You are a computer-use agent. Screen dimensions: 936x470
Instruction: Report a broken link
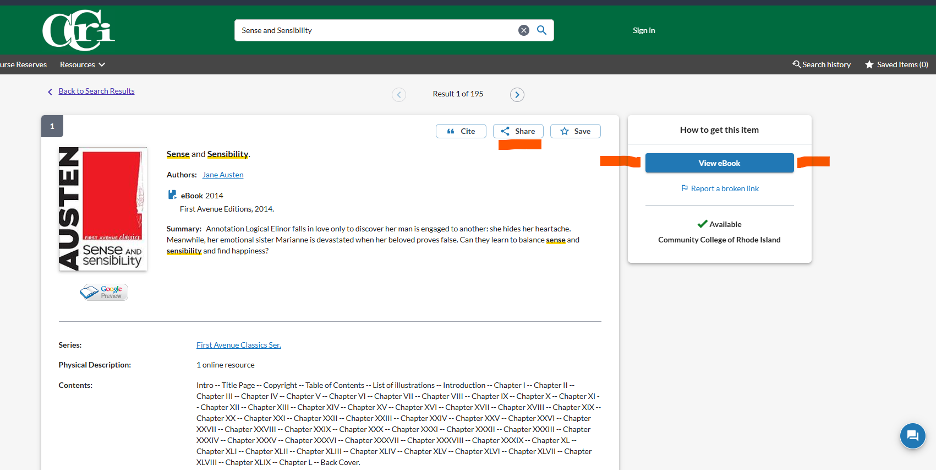[x=720, y=189]
